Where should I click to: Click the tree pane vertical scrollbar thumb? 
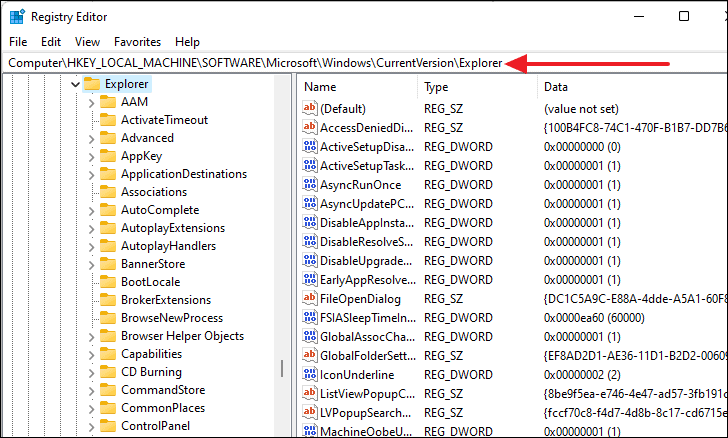[x=282, y=368]
